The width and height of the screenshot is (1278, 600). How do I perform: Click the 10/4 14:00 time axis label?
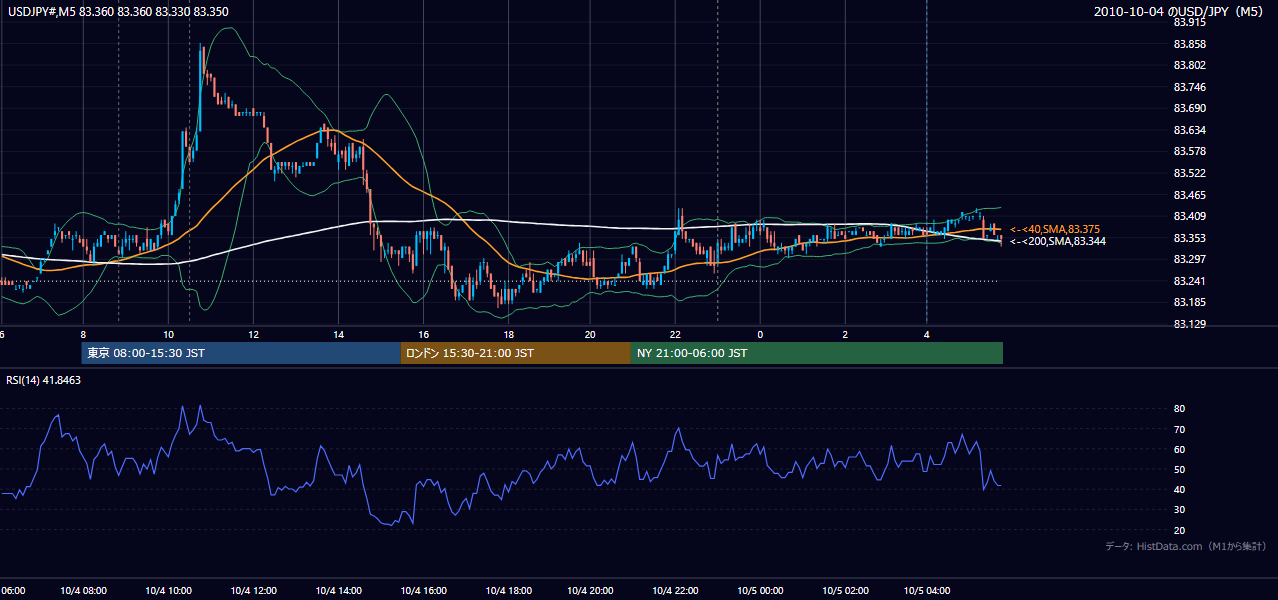coord(338,590)
